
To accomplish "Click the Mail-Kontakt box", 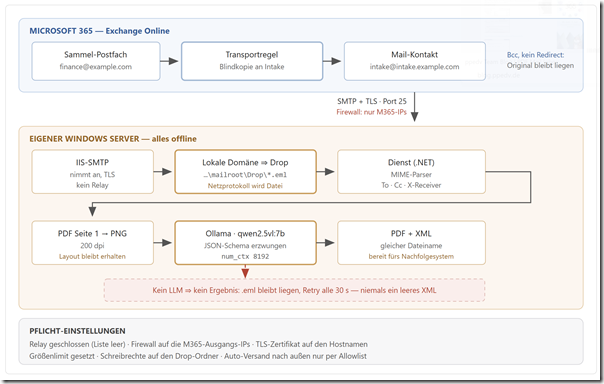I will [x=414, y=61].
